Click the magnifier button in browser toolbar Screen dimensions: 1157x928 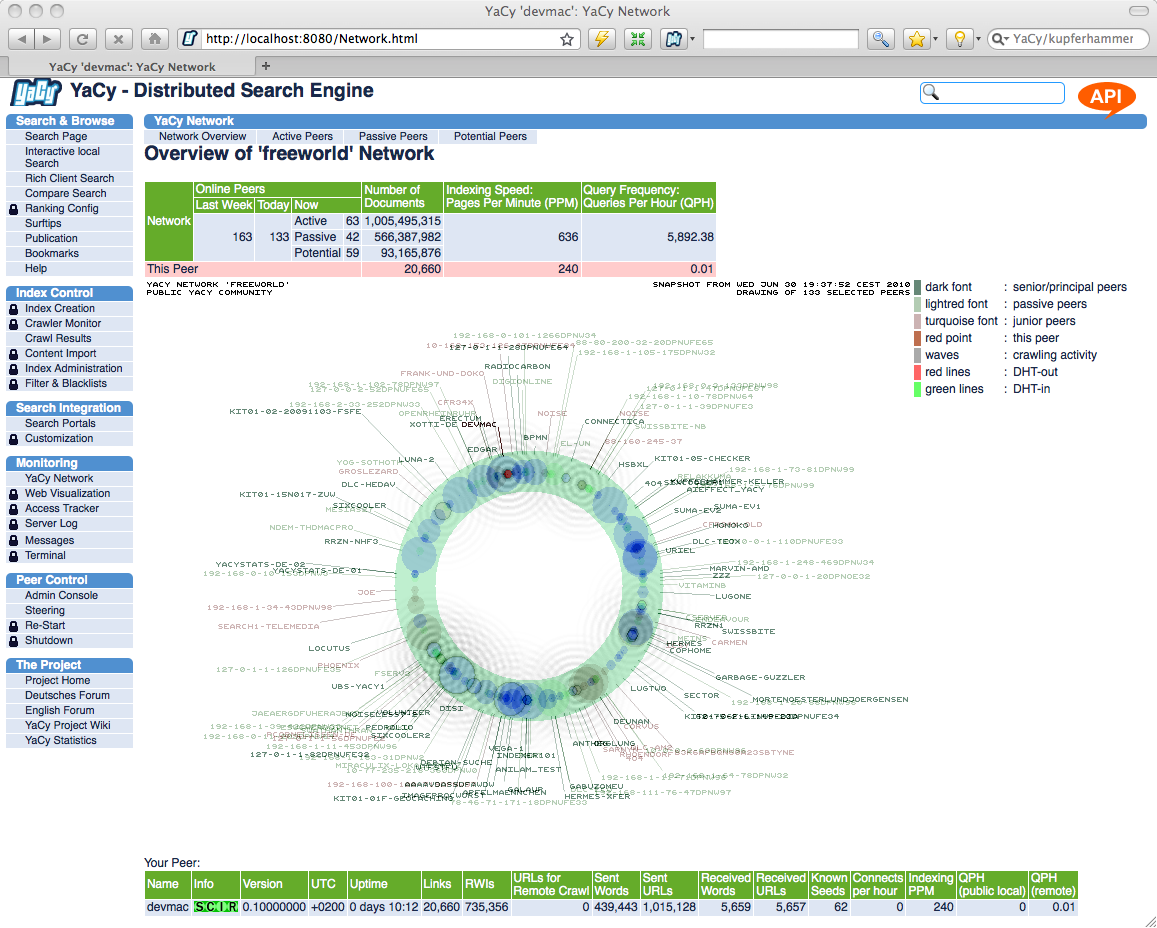click(880, 39)
